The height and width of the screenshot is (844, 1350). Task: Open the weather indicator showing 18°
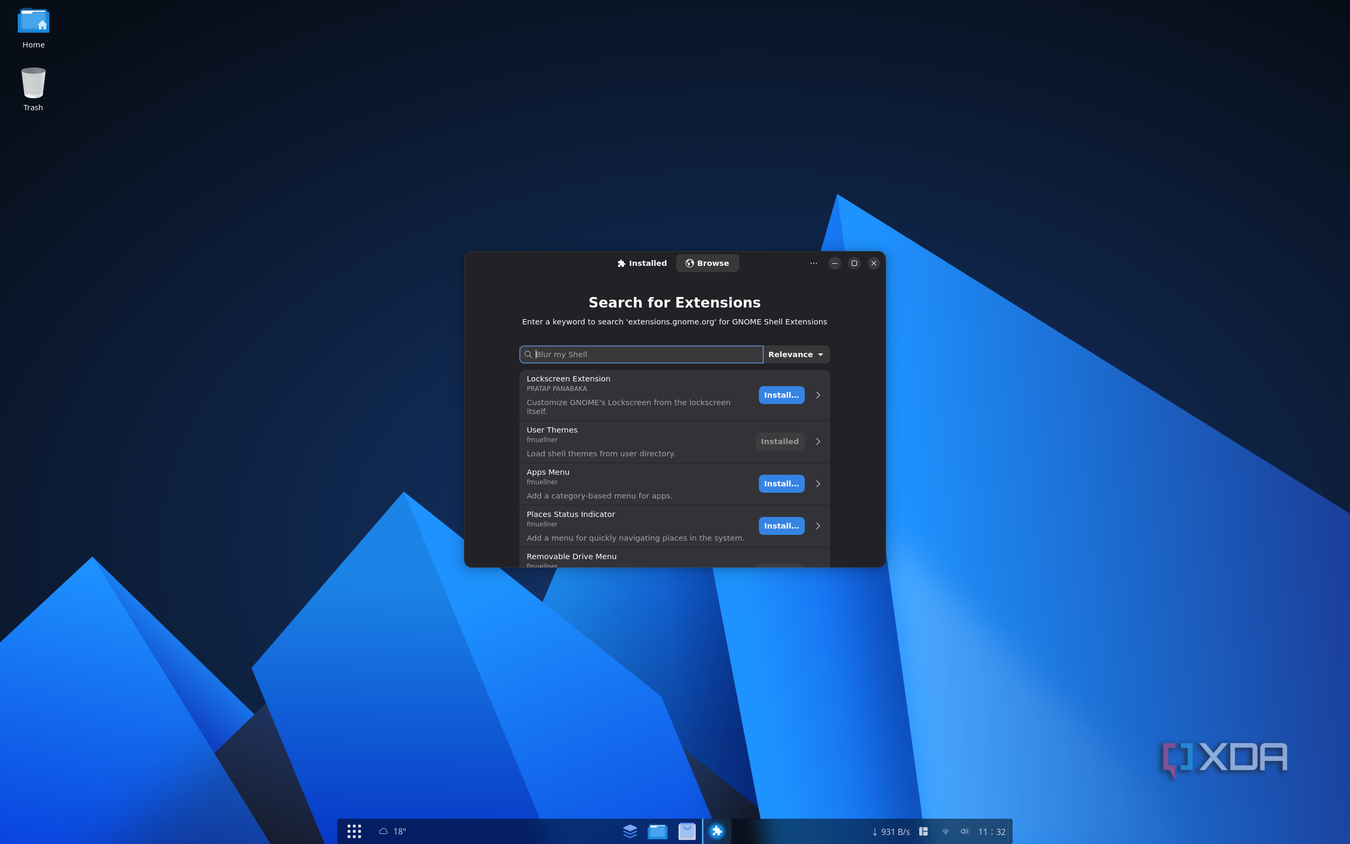click(x=392, y=831)
